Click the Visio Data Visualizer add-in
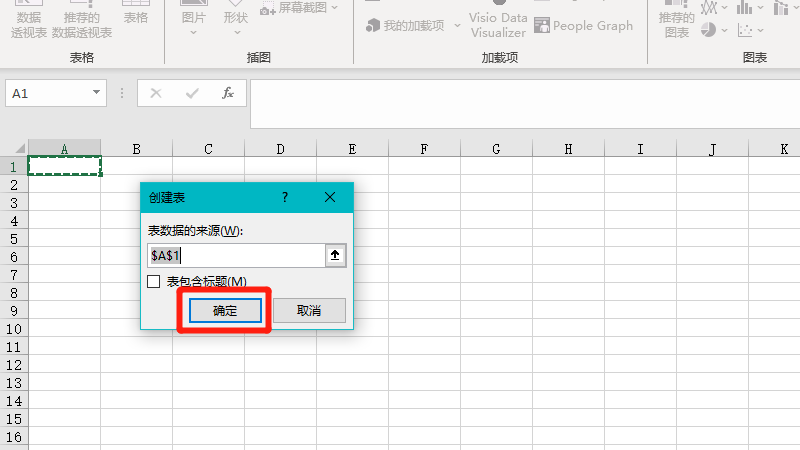 tap(498, 24)
